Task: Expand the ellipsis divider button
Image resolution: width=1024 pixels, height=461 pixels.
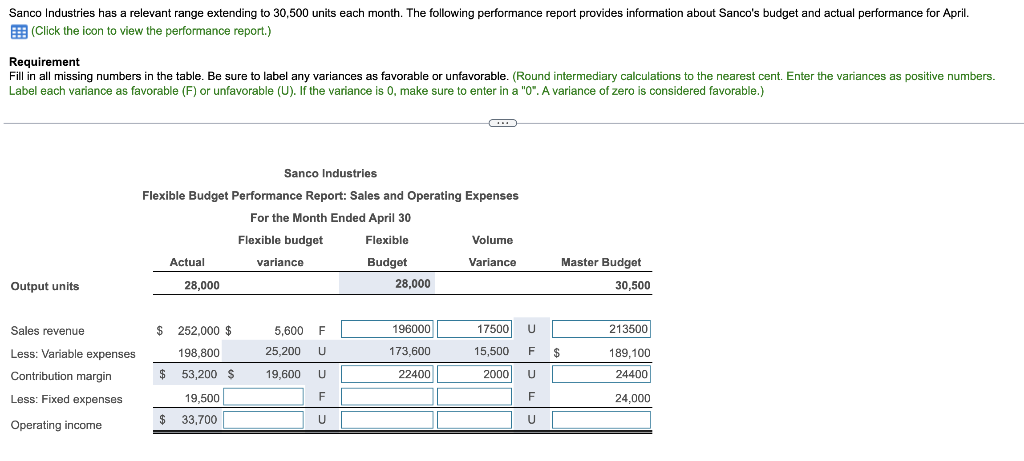Action: pos(502,122)
